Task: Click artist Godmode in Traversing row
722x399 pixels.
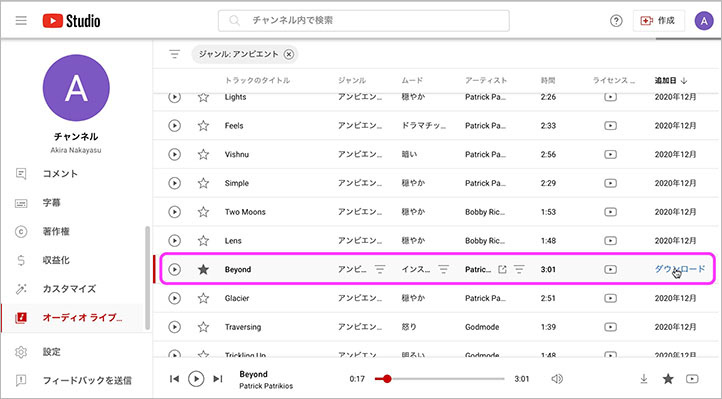Action: point(482,327)
